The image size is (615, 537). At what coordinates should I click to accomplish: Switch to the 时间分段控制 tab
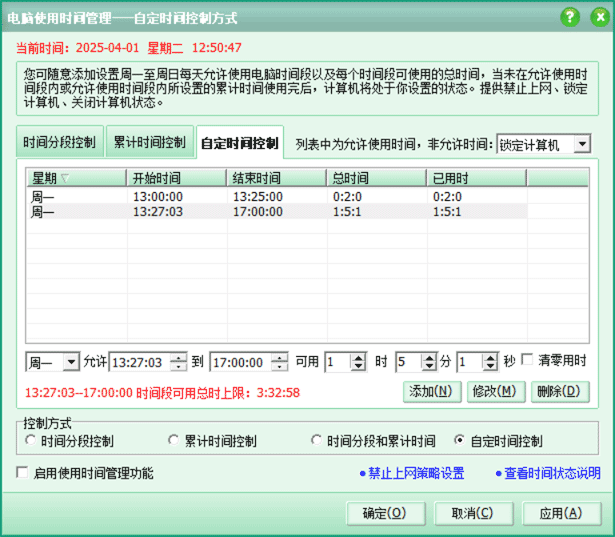59,143
